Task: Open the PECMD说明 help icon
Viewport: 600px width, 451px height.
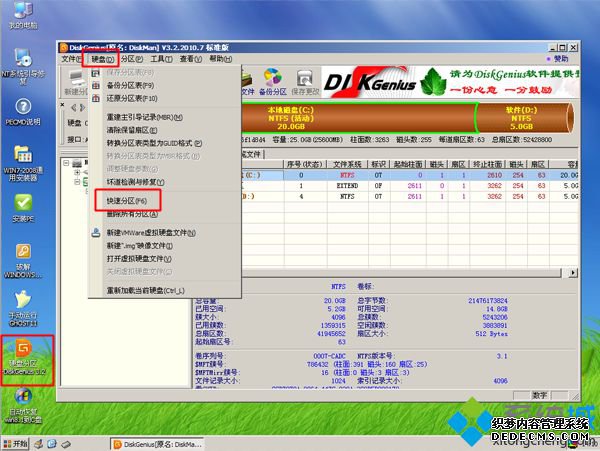Action: coord(23,112)
